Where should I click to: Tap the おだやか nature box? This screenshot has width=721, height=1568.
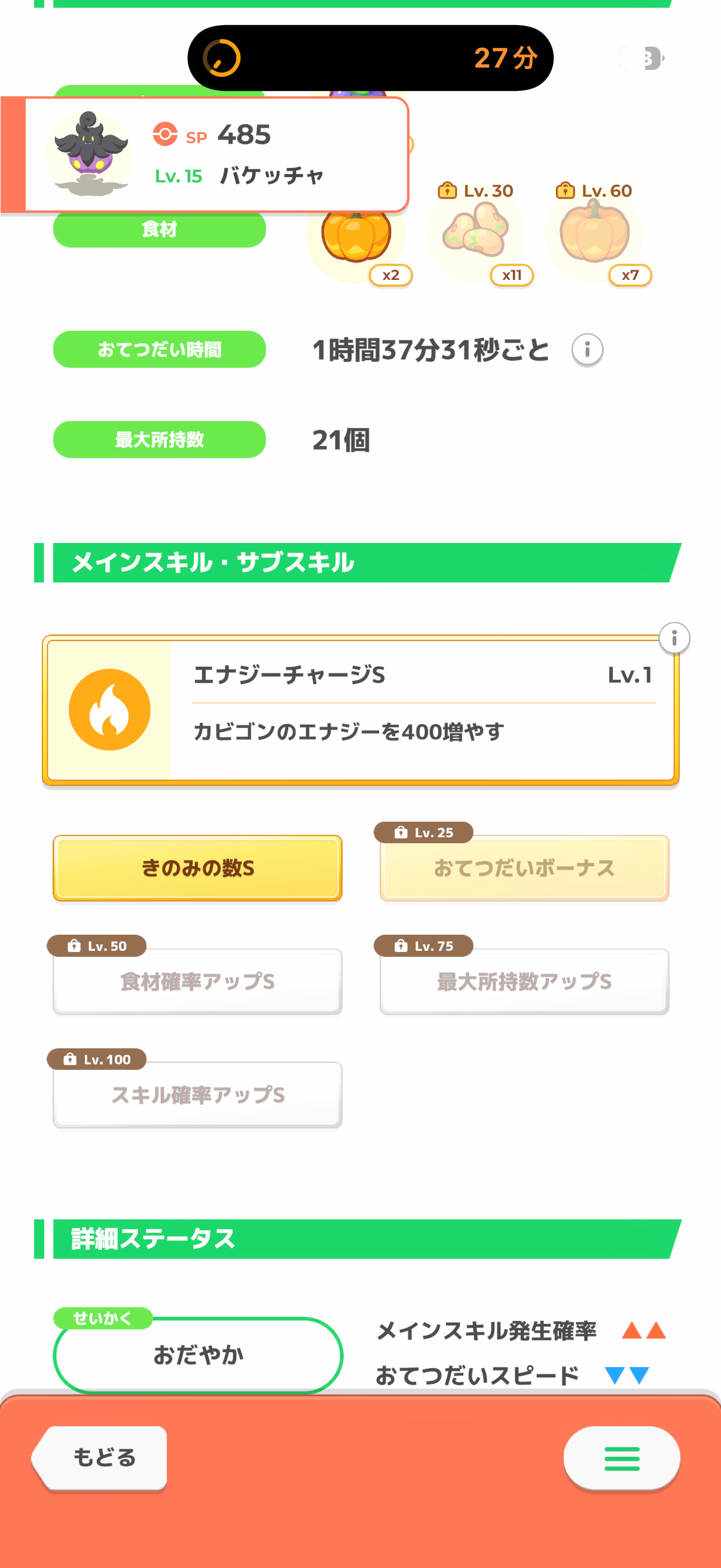point(198,1355)
